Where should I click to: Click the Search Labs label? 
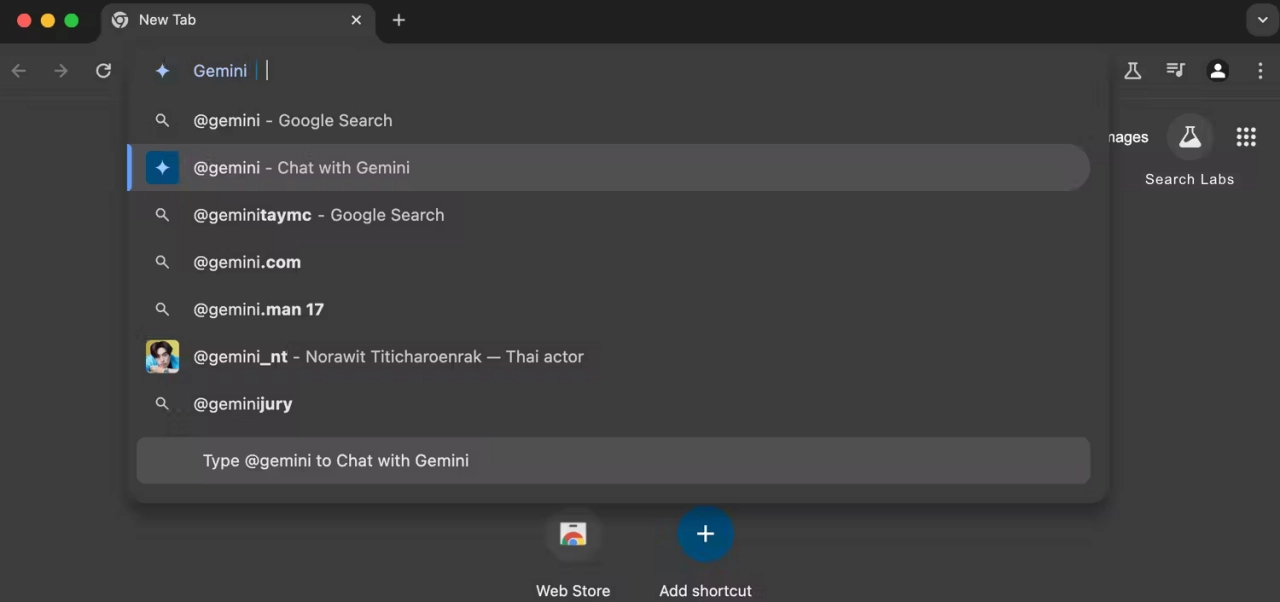coord(1189,179)
